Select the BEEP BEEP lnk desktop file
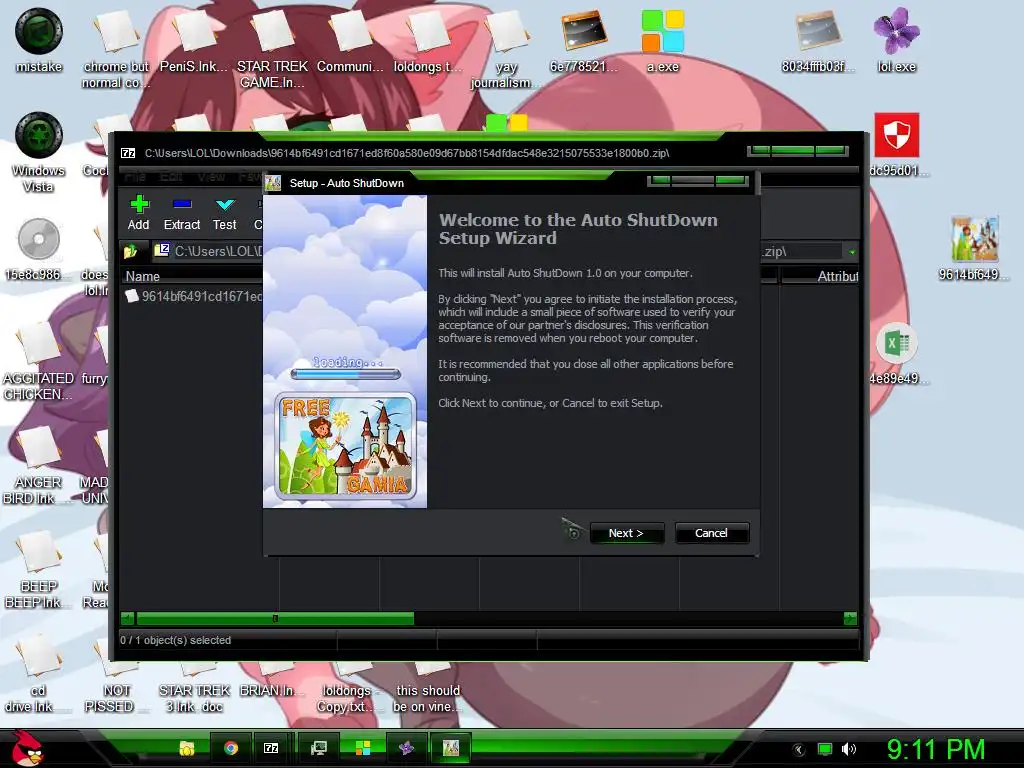This screenshot has height=768, width=1024. 39,569
